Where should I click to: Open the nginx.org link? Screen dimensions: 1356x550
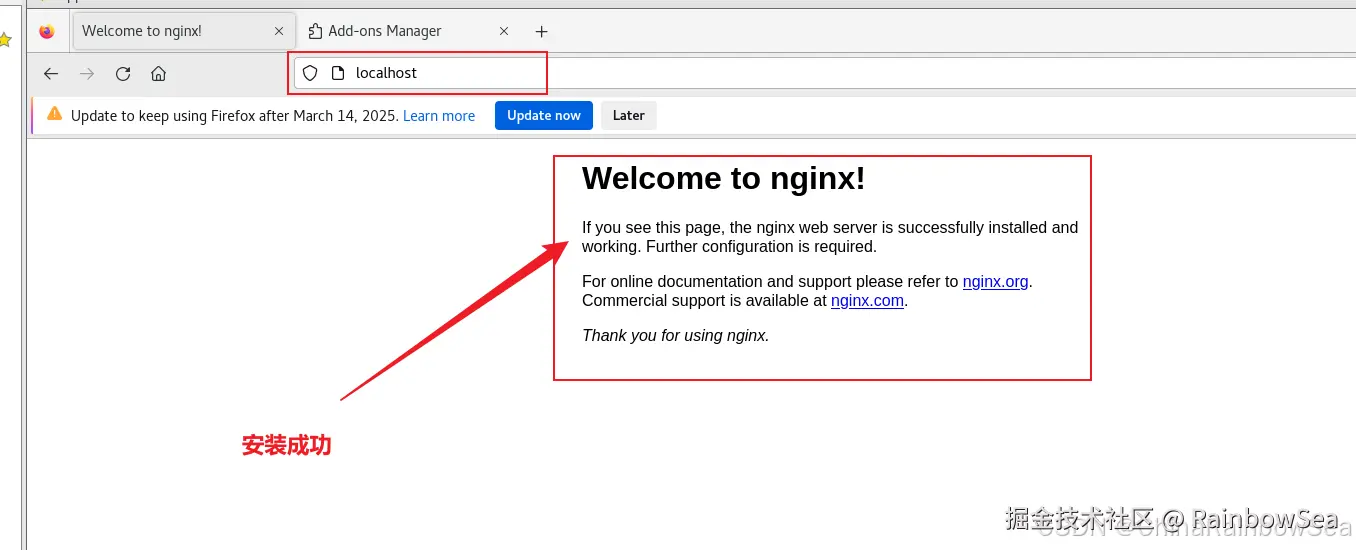tap(996, 282)
